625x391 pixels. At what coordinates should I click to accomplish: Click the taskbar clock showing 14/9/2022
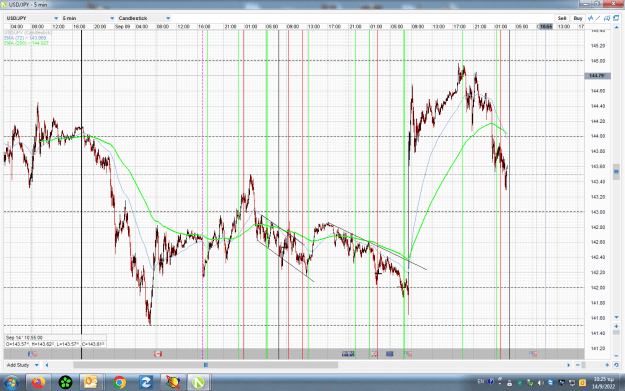603,383
